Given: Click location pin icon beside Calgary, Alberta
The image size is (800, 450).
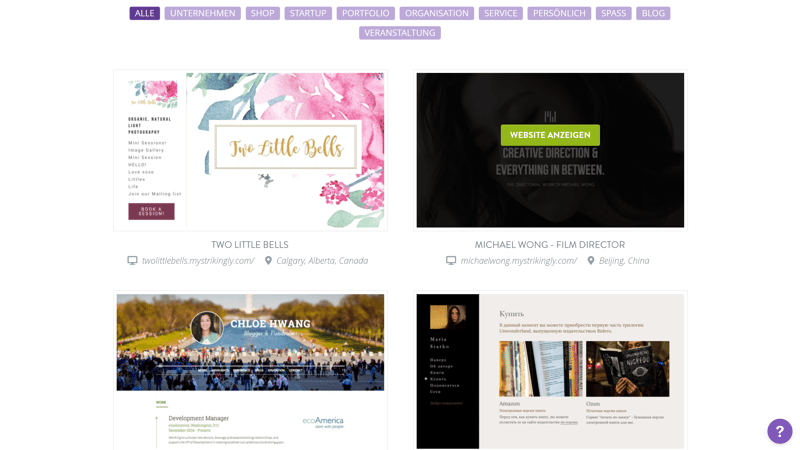Looking at the screenshot, I should click(268, 261).
